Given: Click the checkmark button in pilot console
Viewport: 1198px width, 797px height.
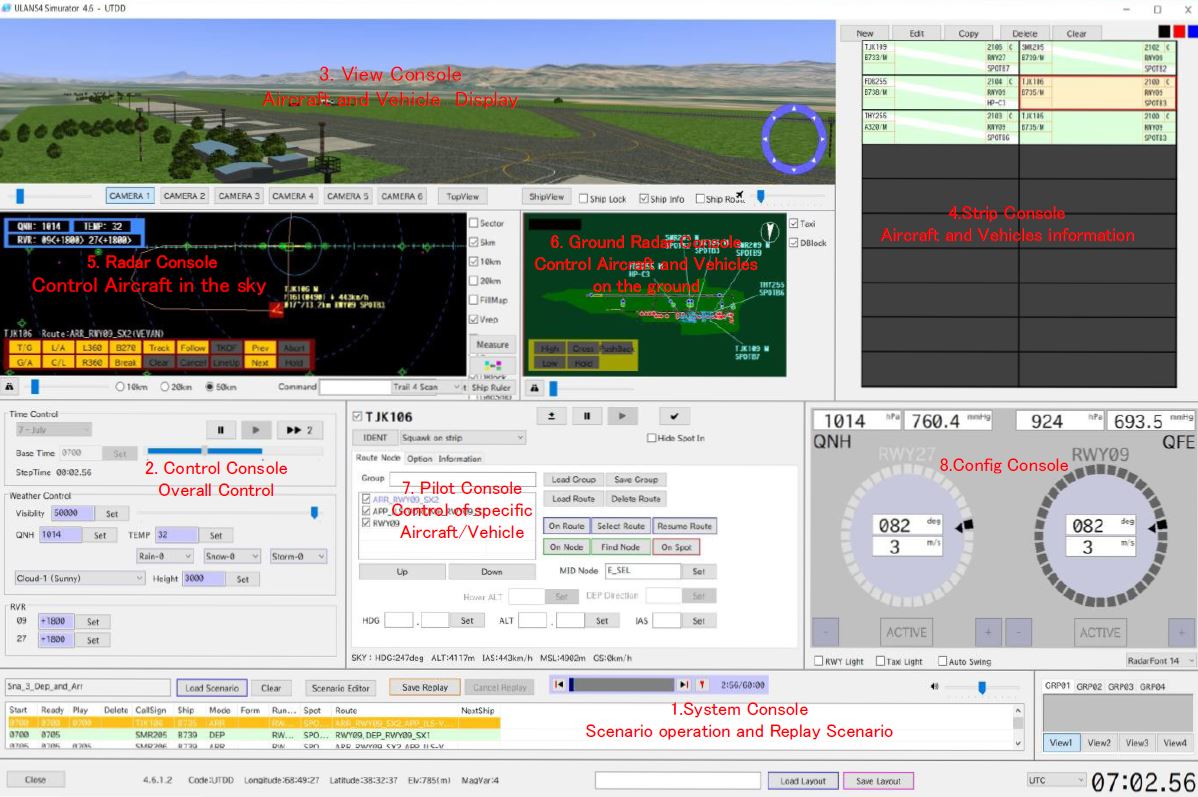Looking at the screenshot, I should click(674, 416).
